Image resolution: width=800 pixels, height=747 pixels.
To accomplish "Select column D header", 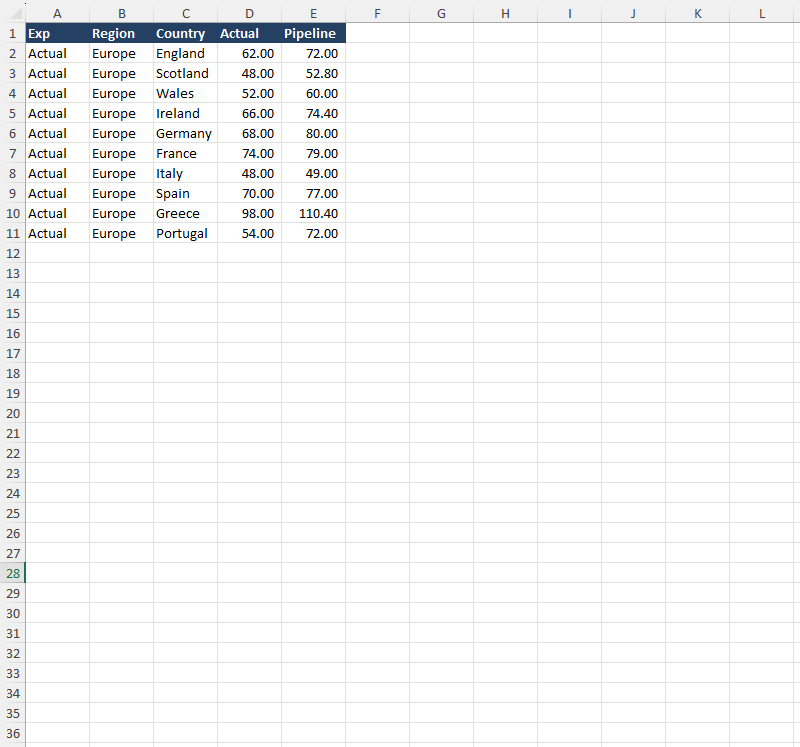I will (249, 14).
